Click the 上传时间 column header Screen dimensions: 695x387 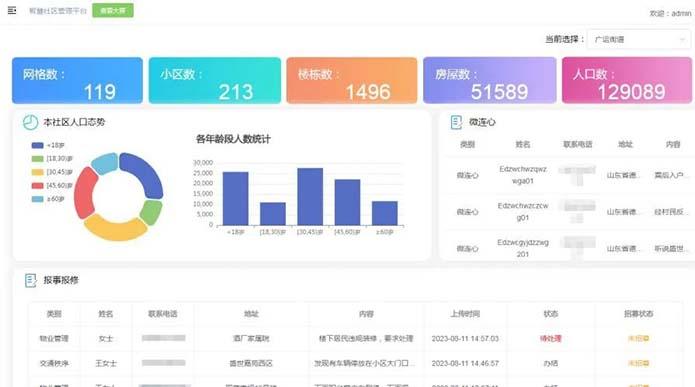click(465, 314)
